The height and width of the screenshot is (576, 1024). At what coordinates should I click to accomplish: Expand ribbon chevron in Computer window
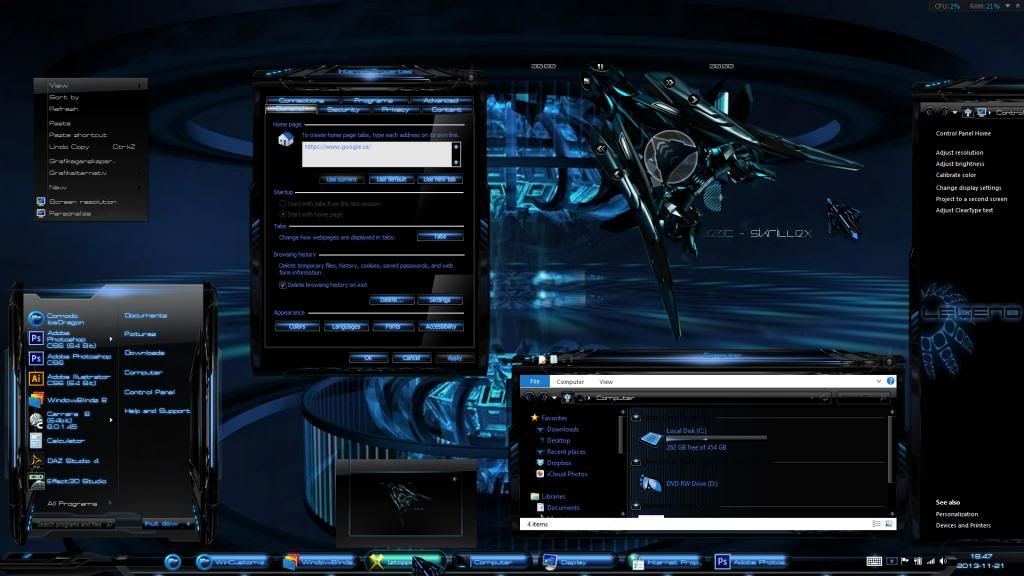(x=878, y=381)
